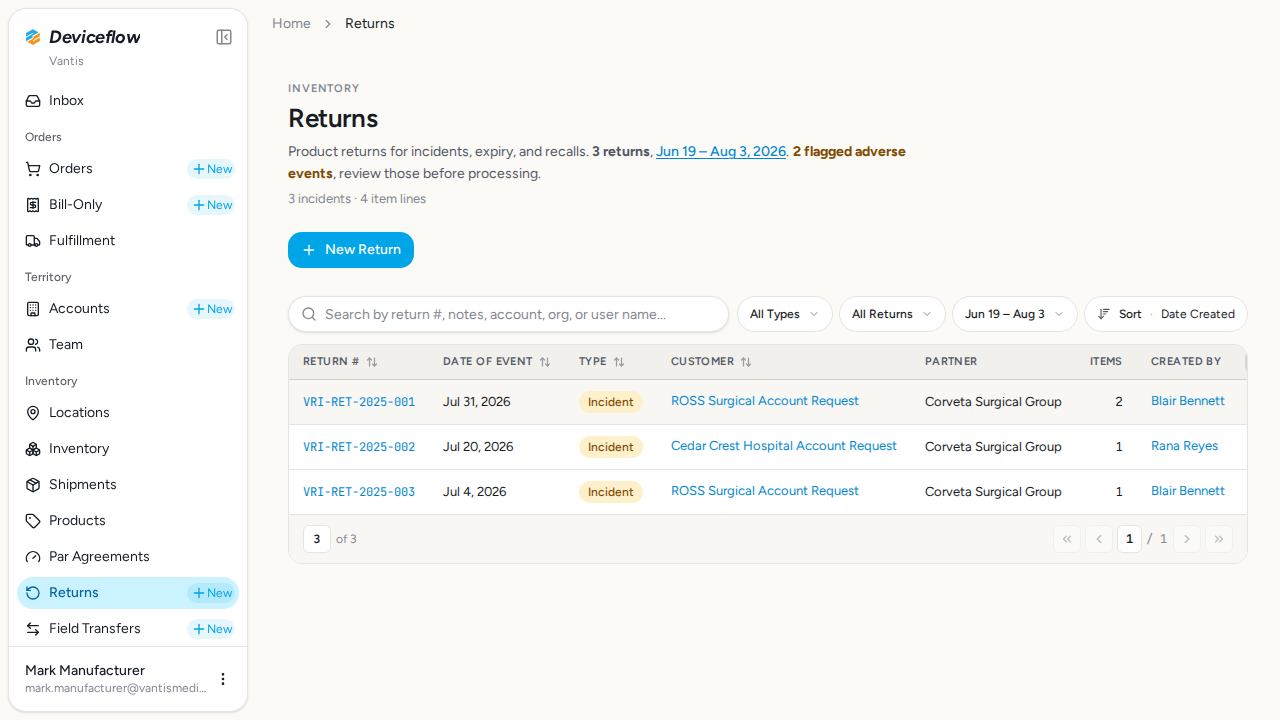
Task: Focus the returns search field
Action: coord(508,314)
